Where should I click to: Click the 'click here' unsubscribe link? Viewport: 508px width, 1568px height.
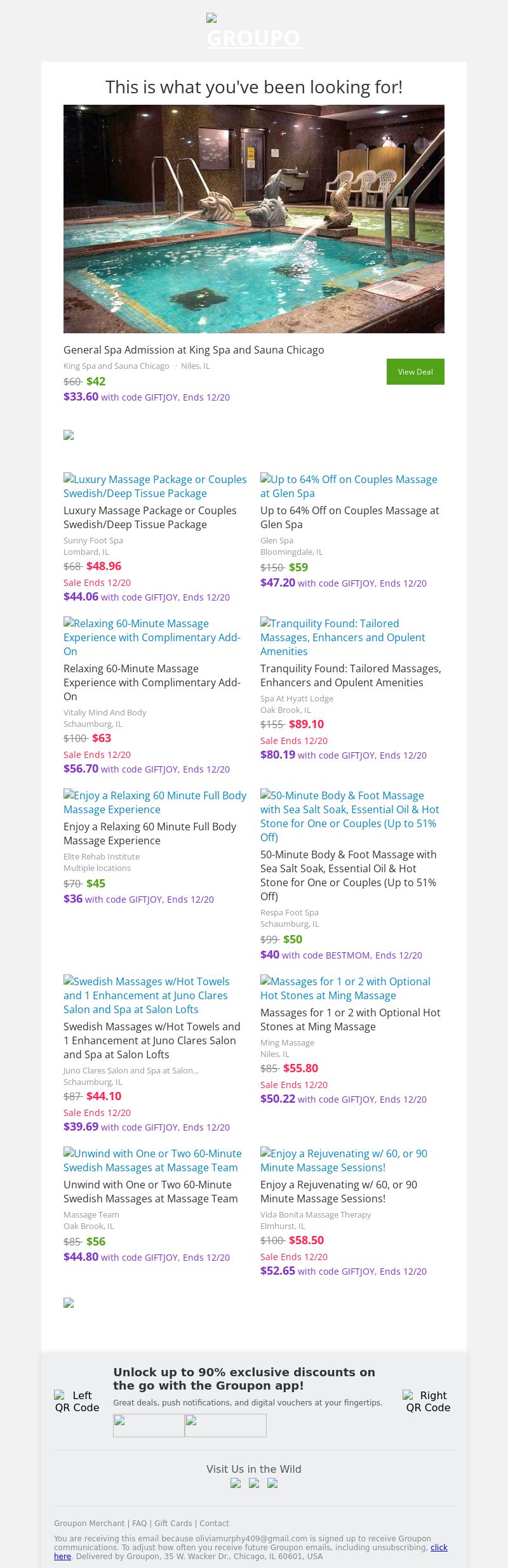438,1547
